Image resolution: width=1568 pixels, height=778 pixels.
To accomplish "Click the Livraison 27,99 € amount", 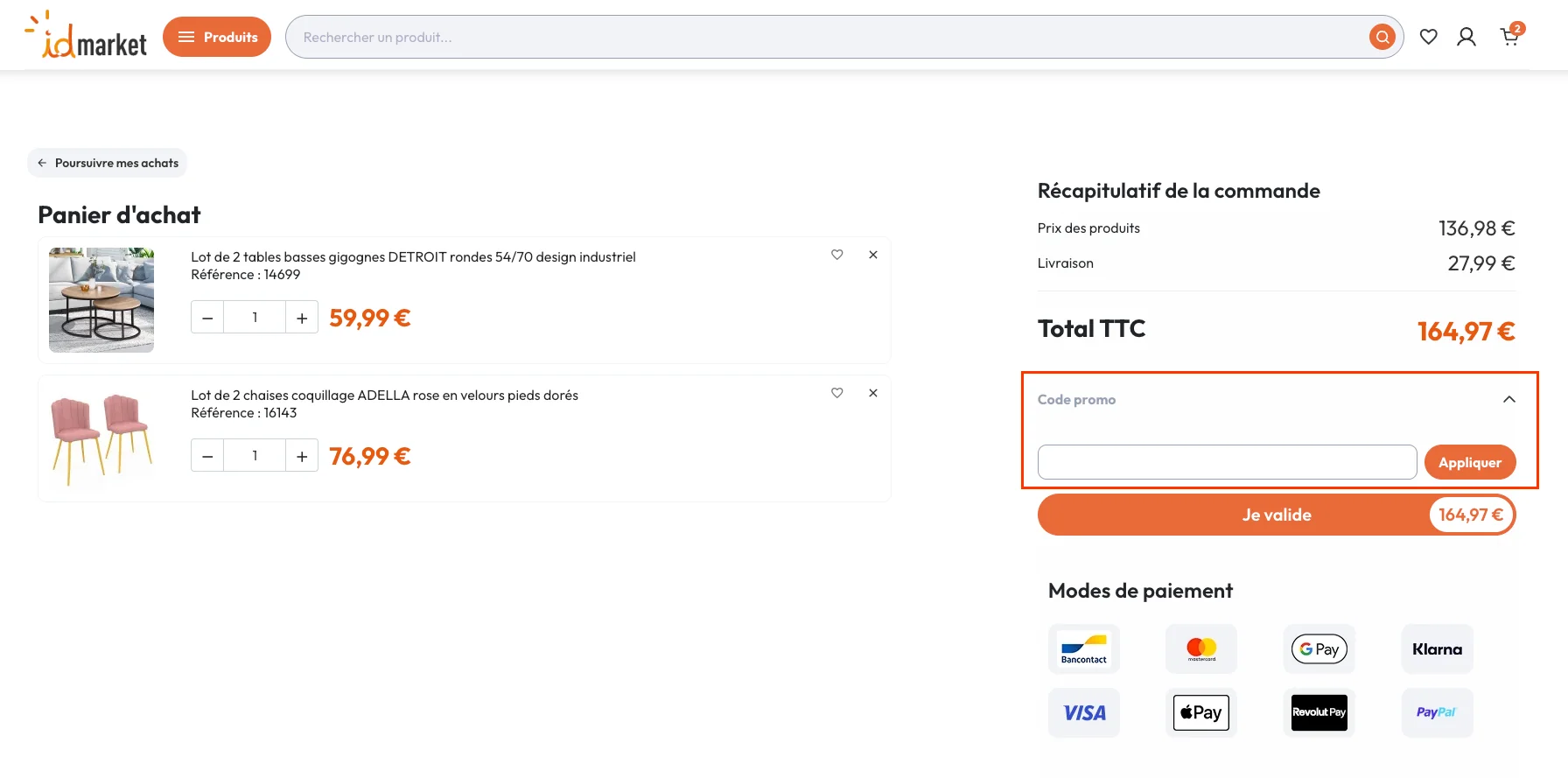I will (x=1481, y=263).
